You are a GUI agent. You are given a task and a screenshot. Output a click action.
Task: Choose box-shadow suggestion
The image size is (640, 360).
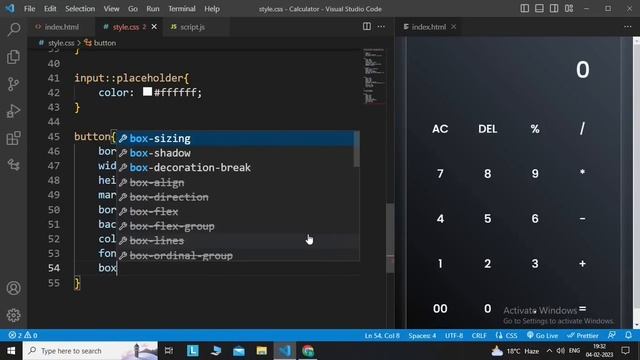click(x=235, y=153)
